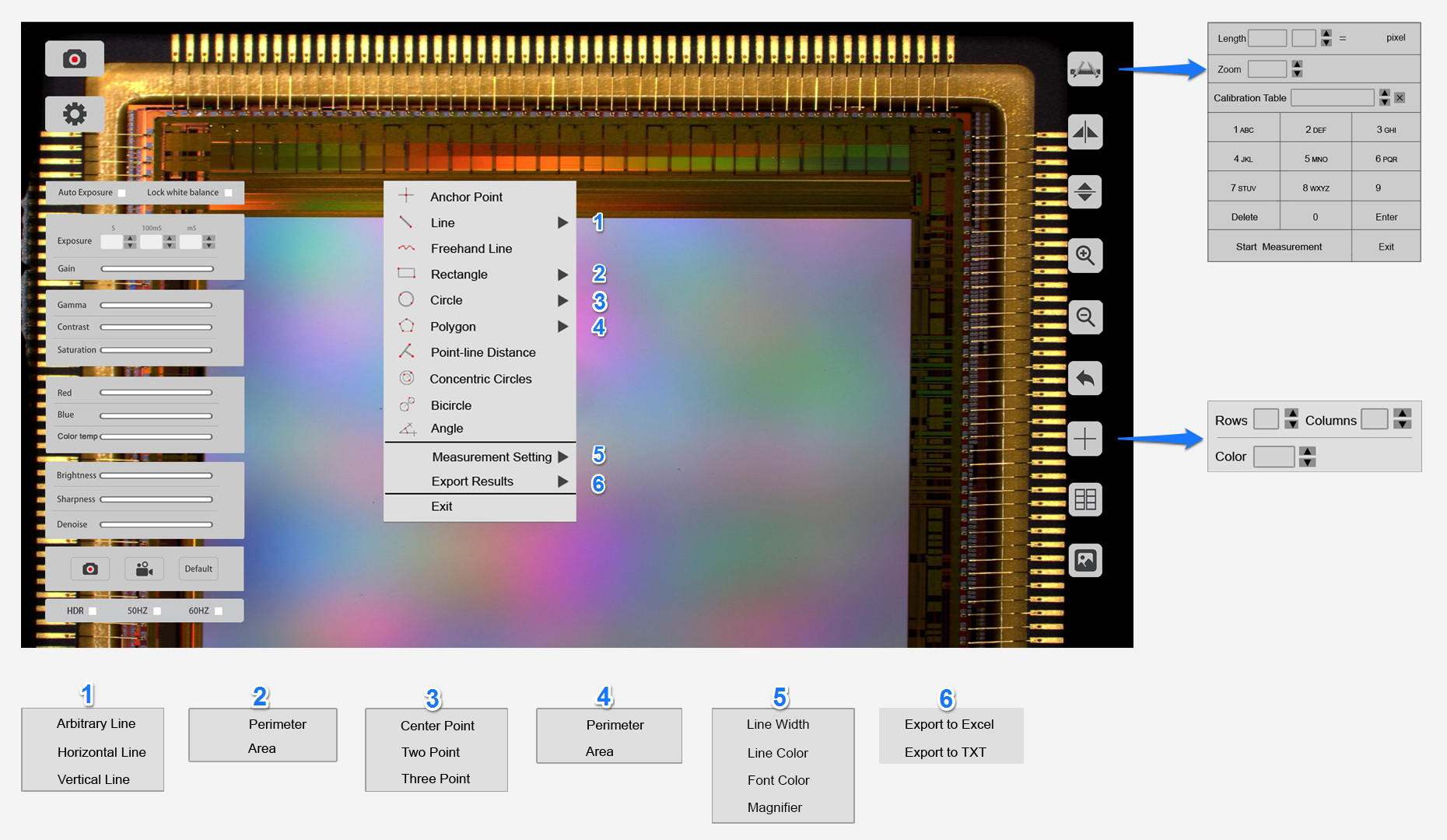The width and height of the screenshot is (1447, 840).
Task: Open the image gallery icon
Action: pyautogui.click(x=1085, y=561)
